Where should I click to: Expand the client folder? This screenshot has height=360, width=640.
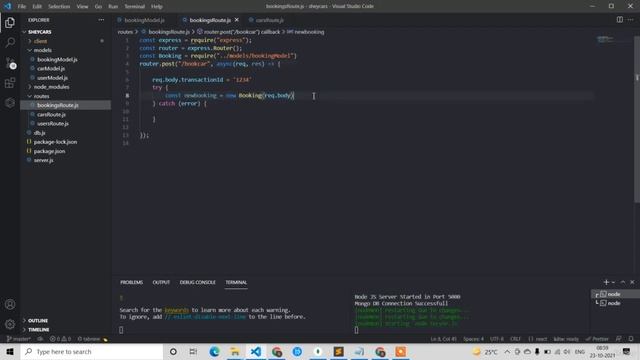point(40,41)
